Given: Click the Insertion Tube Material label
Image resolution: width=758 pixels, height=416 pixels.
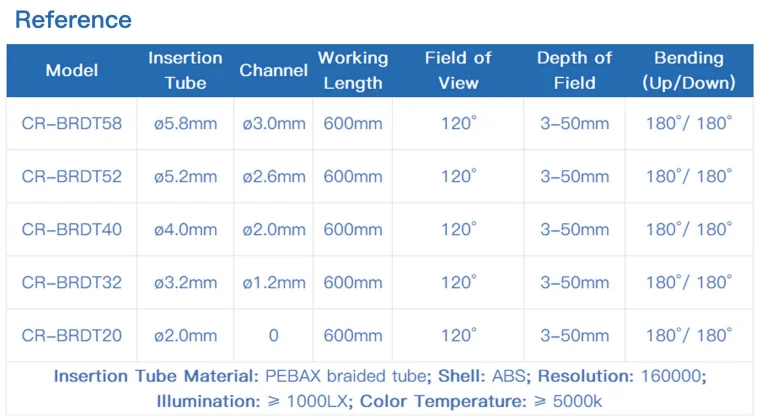Looking at the screenshot, I should coord(157,376).
